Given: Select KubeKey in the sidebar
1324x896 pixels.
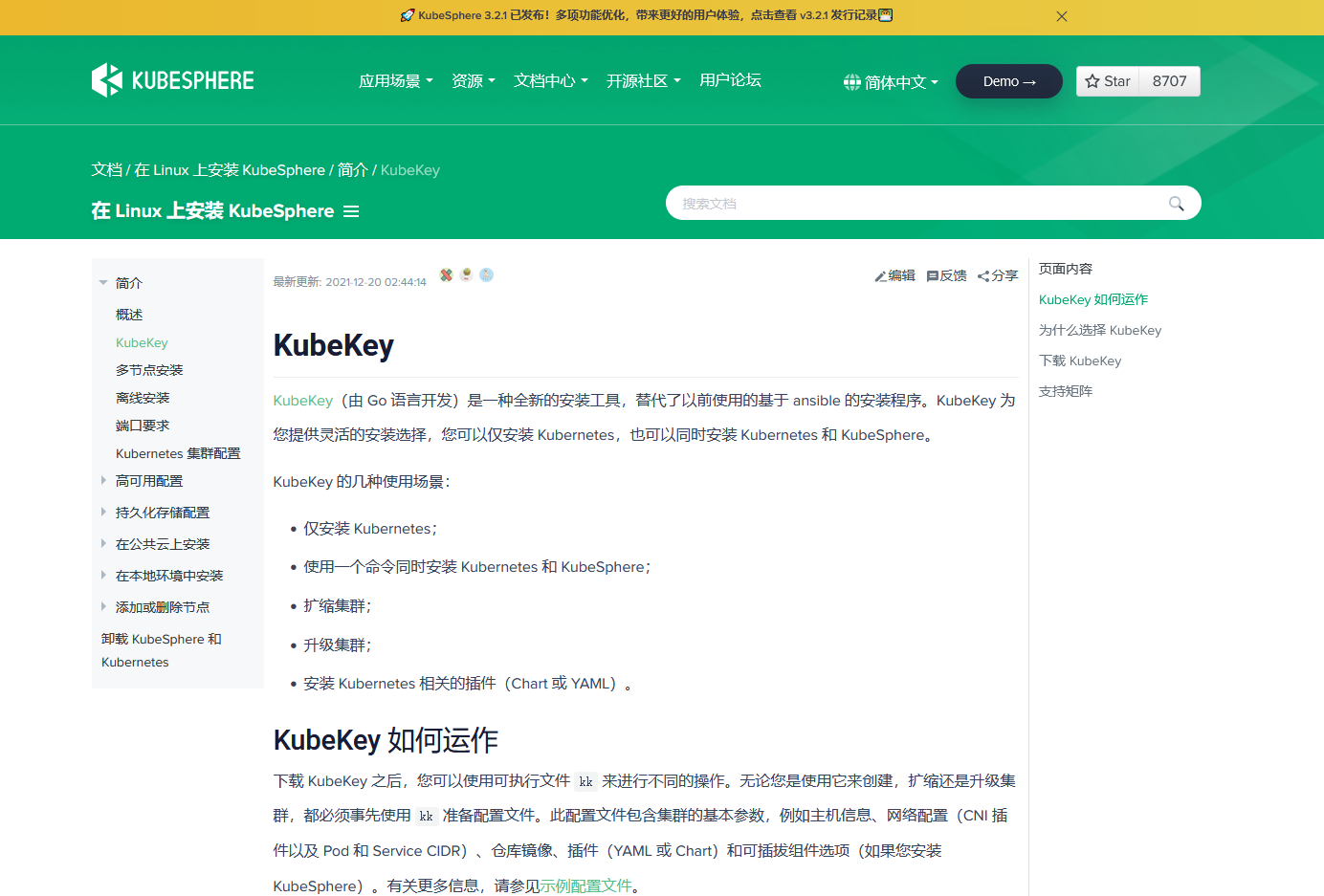Looking at the screenshot, I should coord(142,342).
